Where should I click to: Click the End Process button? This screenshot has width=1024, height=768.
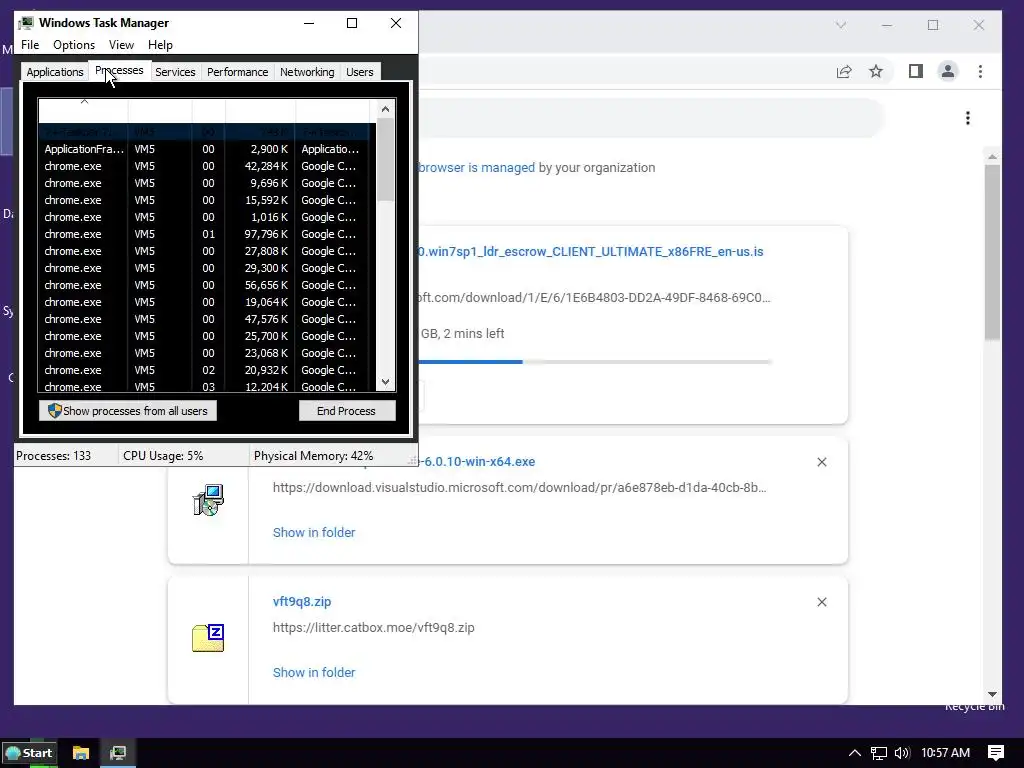[x=347, y=411]
